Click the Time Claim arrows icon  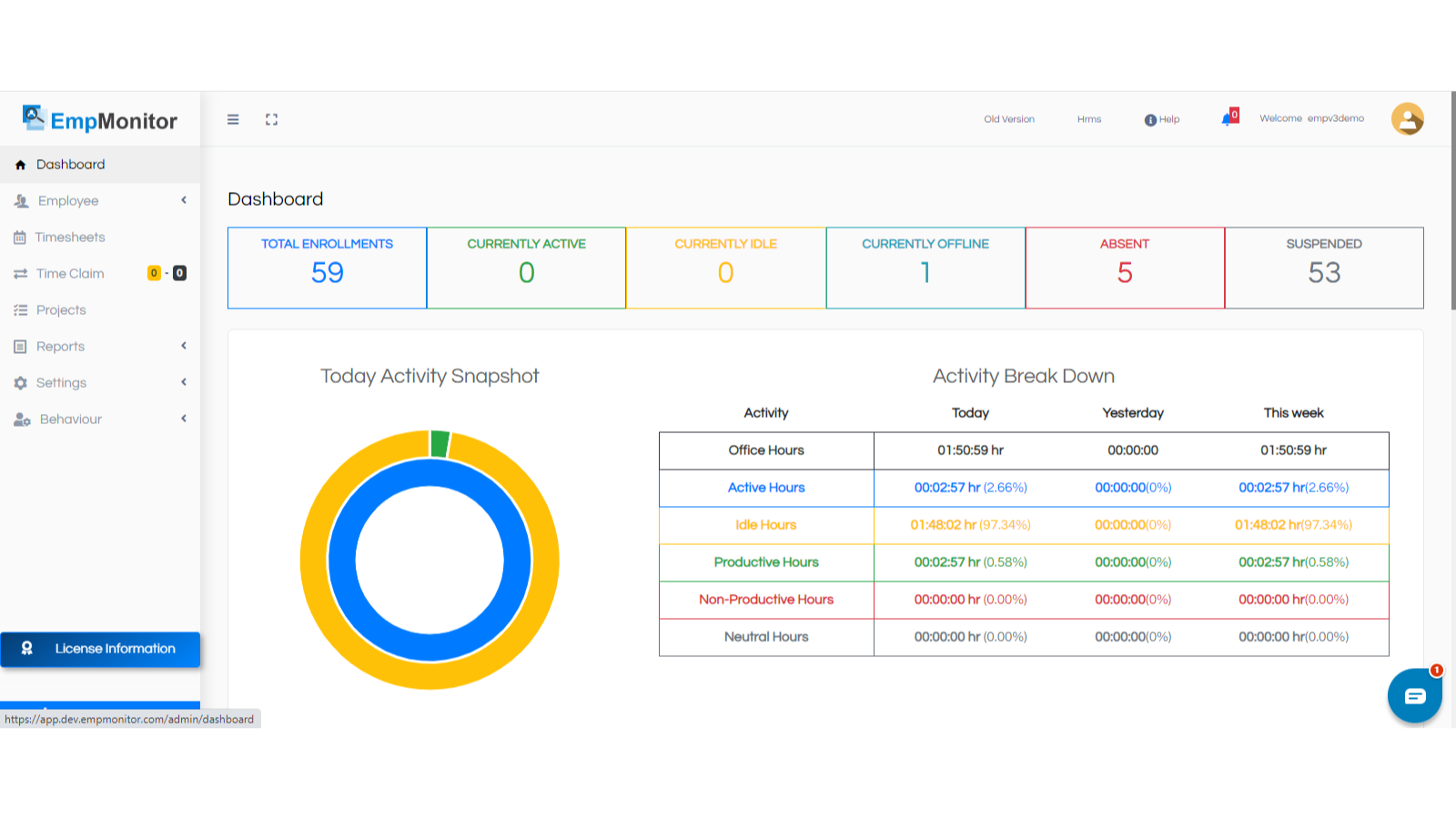pos(20,274)
